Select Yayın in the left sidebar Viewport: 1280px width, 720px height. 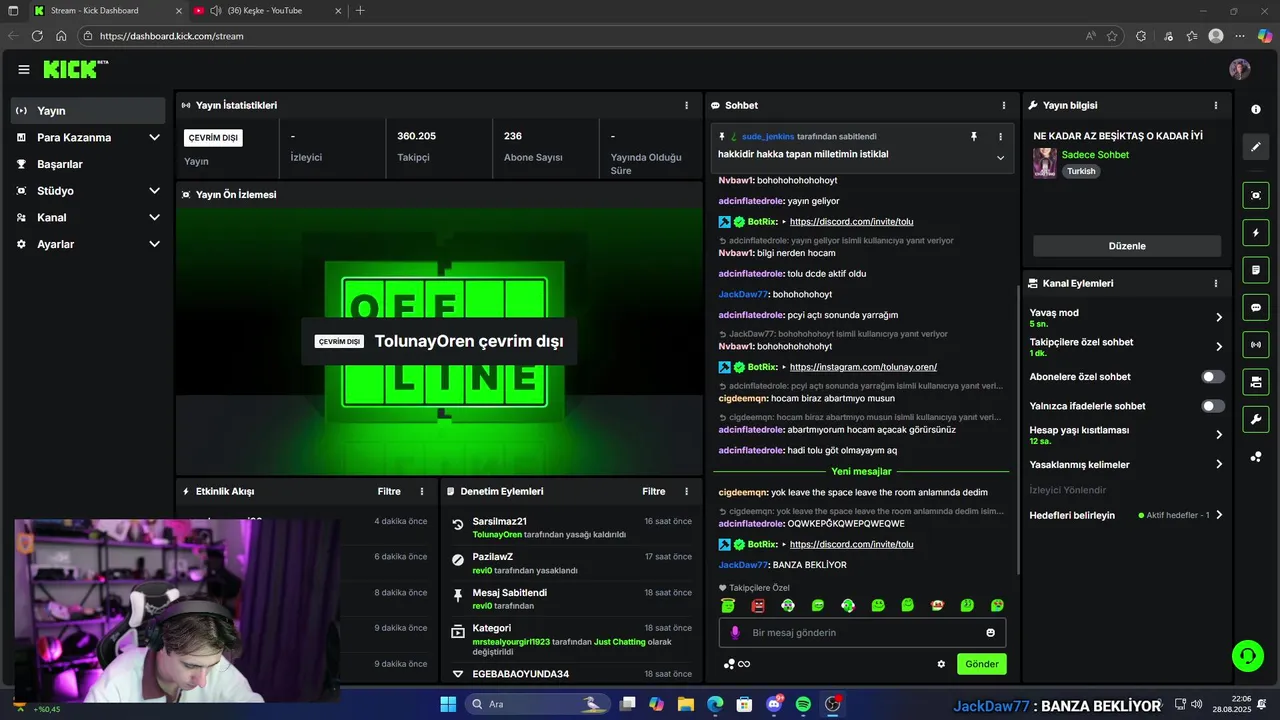tap(88, 110)
